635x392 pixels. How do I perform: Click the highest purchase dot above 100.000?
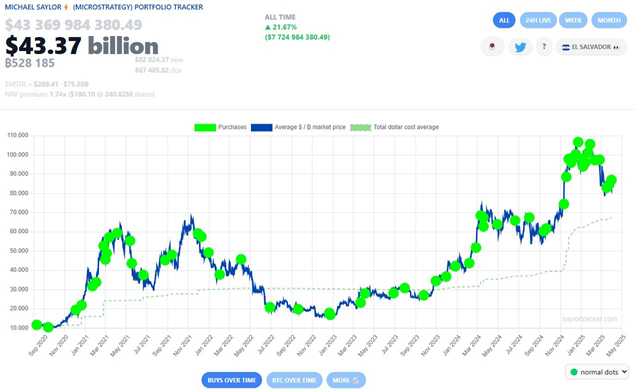(x=578, y=142)
